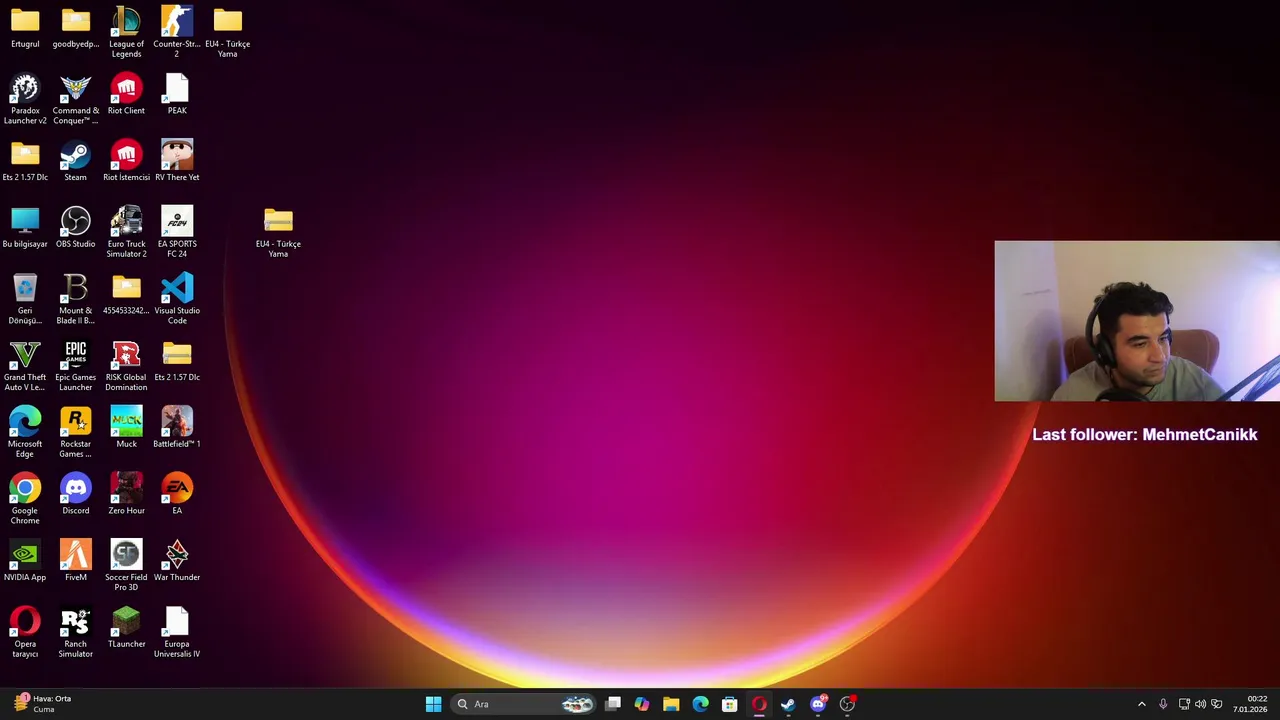Open the Ertugrul folder on desktop
Viewport: 1280px width, 720px height.
coord(25,28)
